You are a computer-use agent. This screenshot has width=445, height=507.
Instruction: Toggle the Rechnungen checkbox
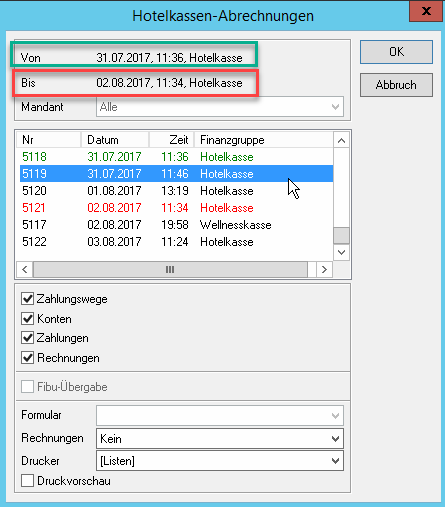pyautogui.click(x=27, y=358)
